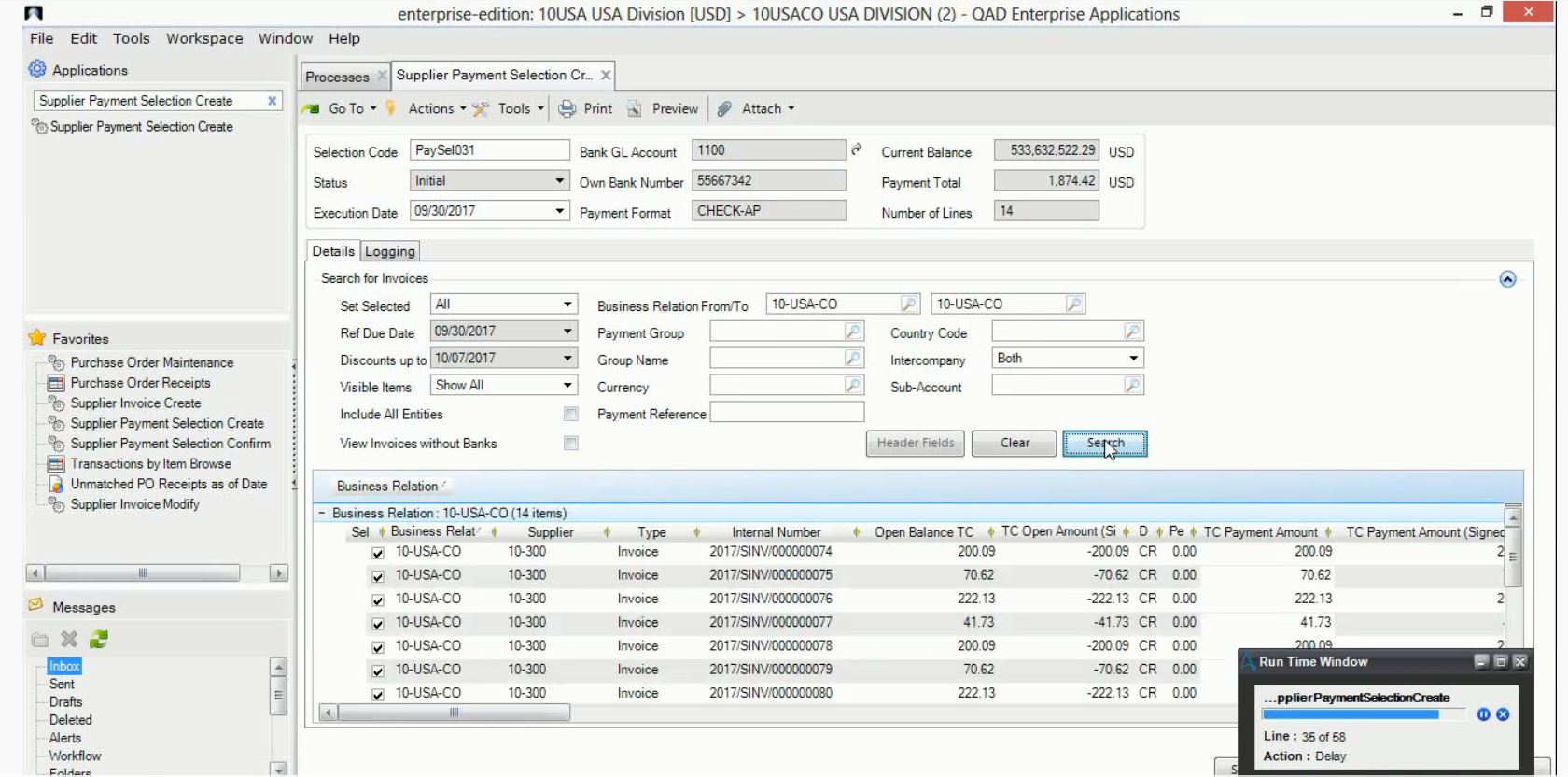The width and height of the screenshot is (1568, 777).
Task: Click delete X icon in Messages panel
Action: click(x=69, y=640)
